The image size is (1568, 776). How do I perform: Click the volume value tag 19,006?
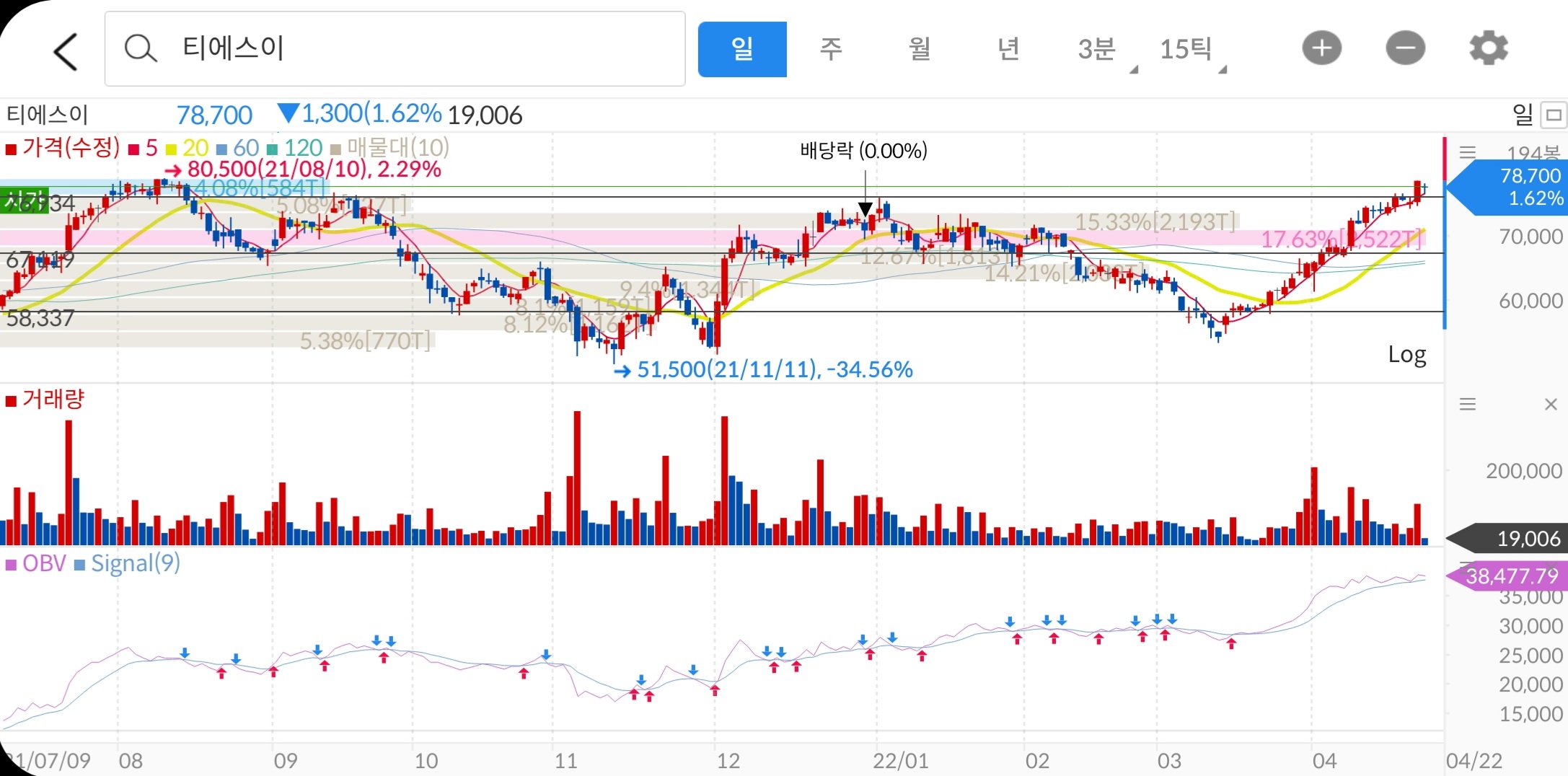click(1507, 539)
